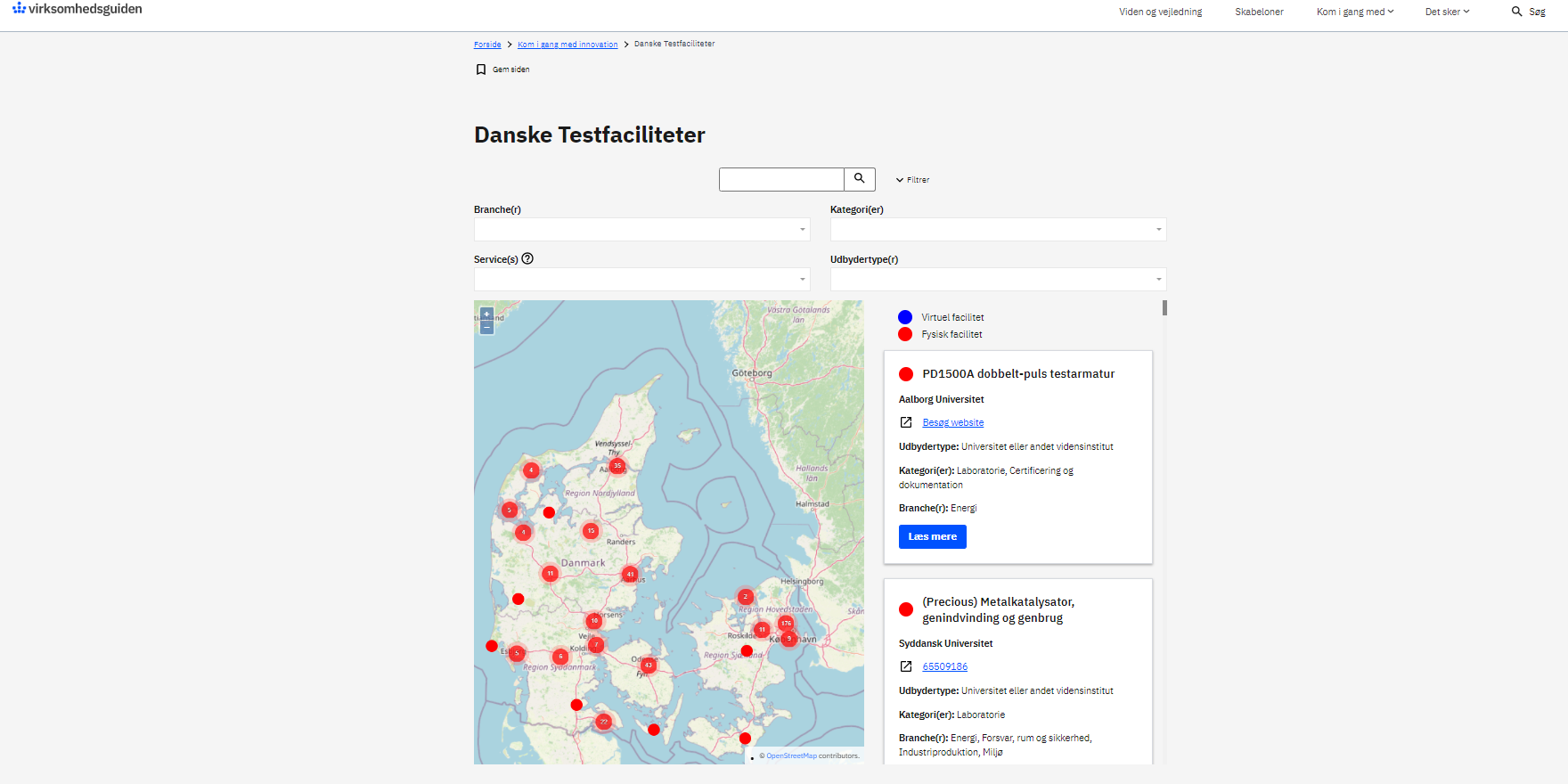The height and width of the screenshot is (784, 1568).
Task: Open the 11 cluster in central Jutland
Action: [x=551, y=574]
